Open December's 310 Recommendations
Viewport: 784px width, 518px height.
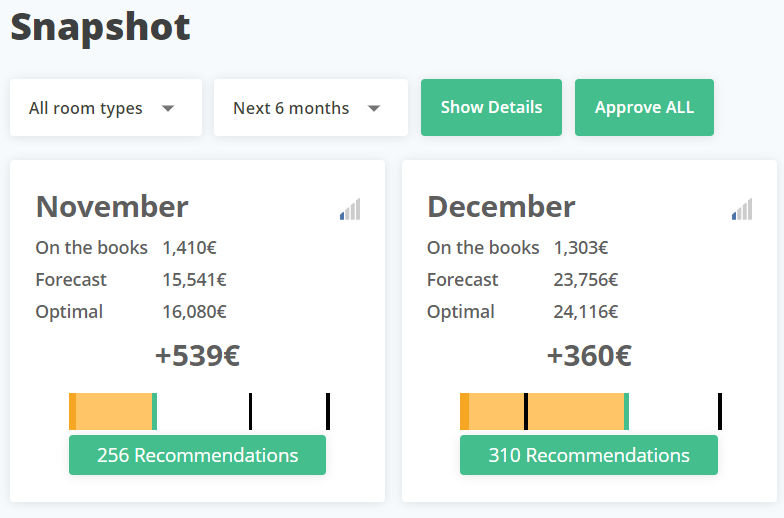click(x=589, y=455)
